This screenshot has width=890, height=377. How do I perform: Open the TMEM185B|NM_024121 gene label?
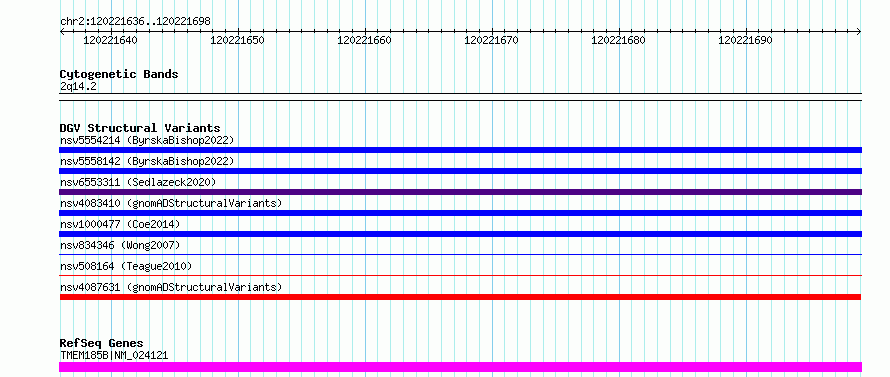point(114,355)
